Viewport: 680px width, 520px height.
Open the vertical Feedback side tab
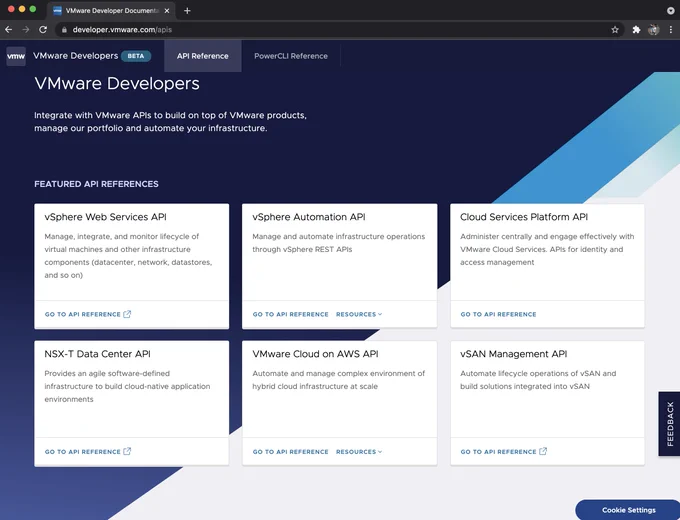point(669,424)
